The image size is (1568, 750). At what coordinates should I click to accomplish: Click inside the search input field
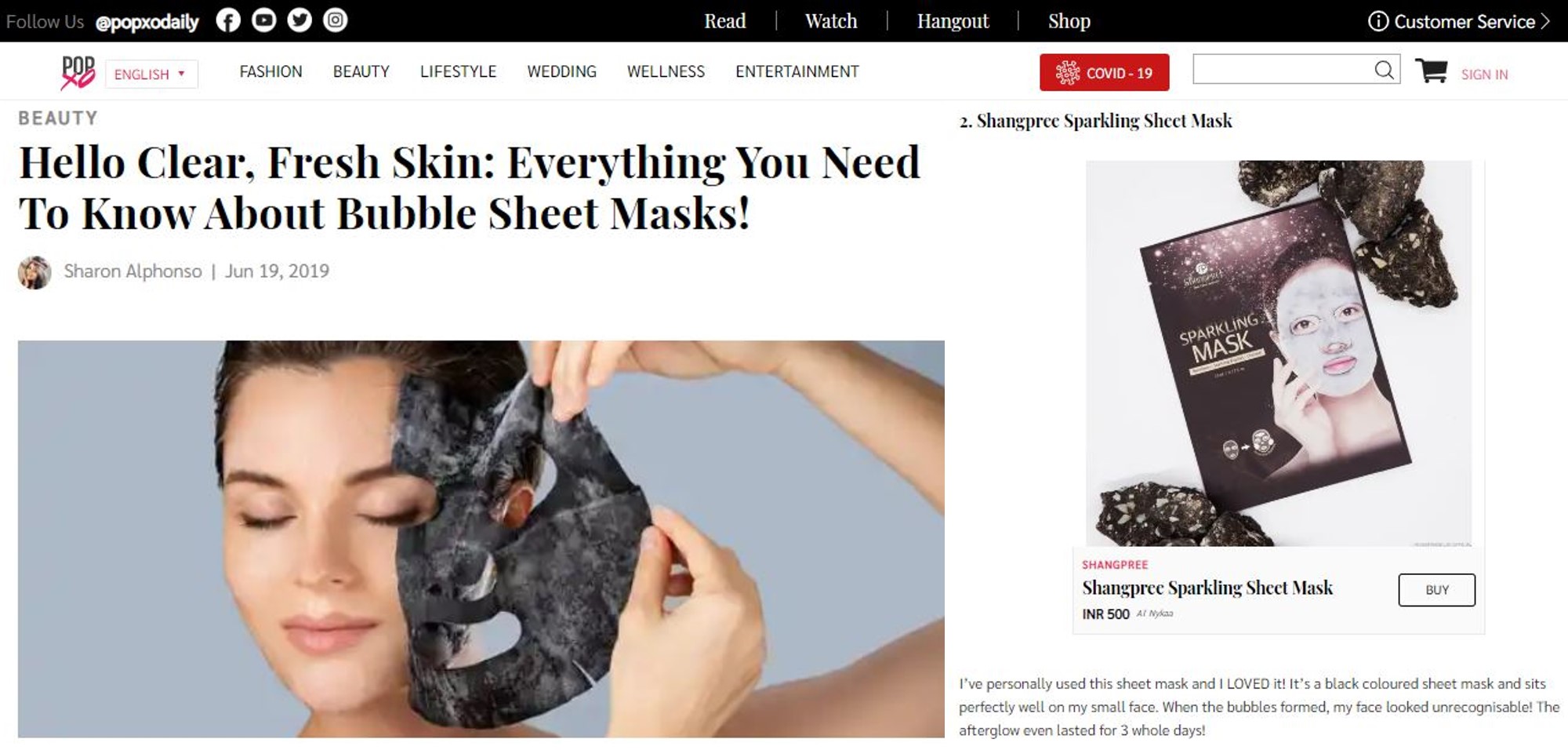click(x=1283, y=70)
